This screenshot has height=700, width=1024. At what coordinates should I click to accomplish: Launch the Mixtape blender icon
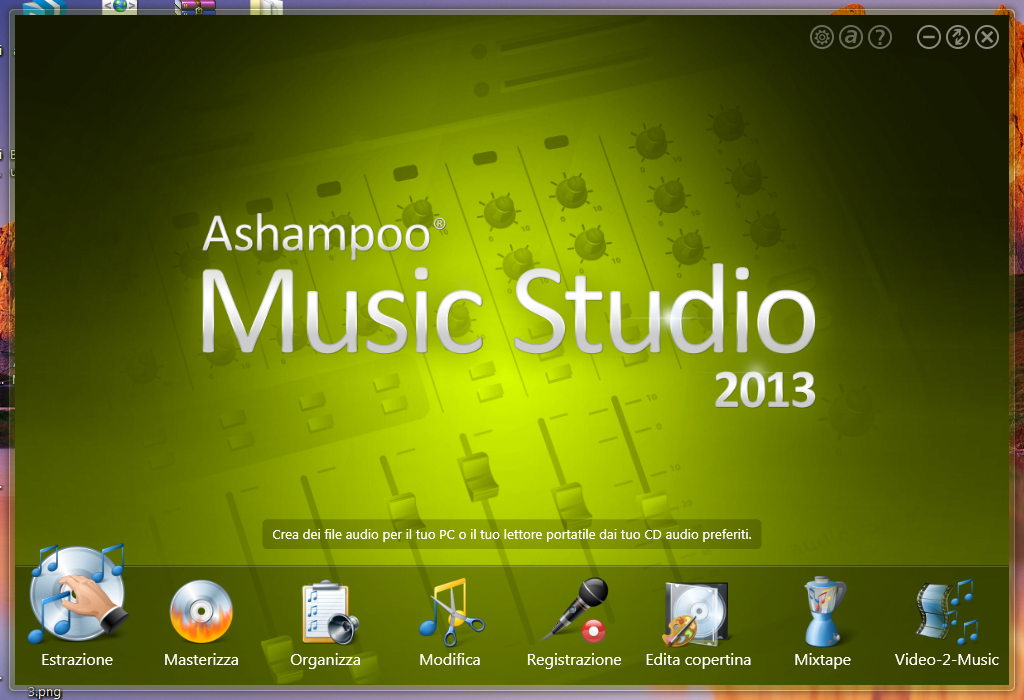(823, 611)
